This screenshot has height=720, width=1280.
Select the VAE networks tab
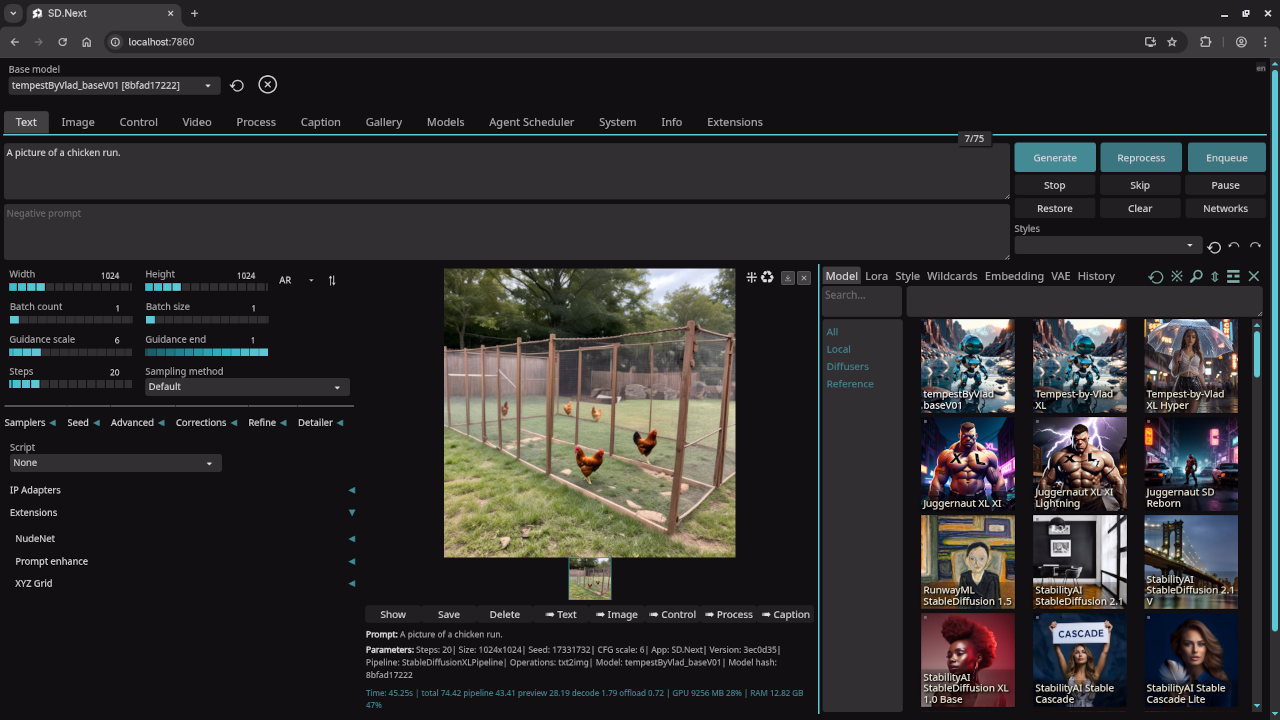tap(1060, 276)
